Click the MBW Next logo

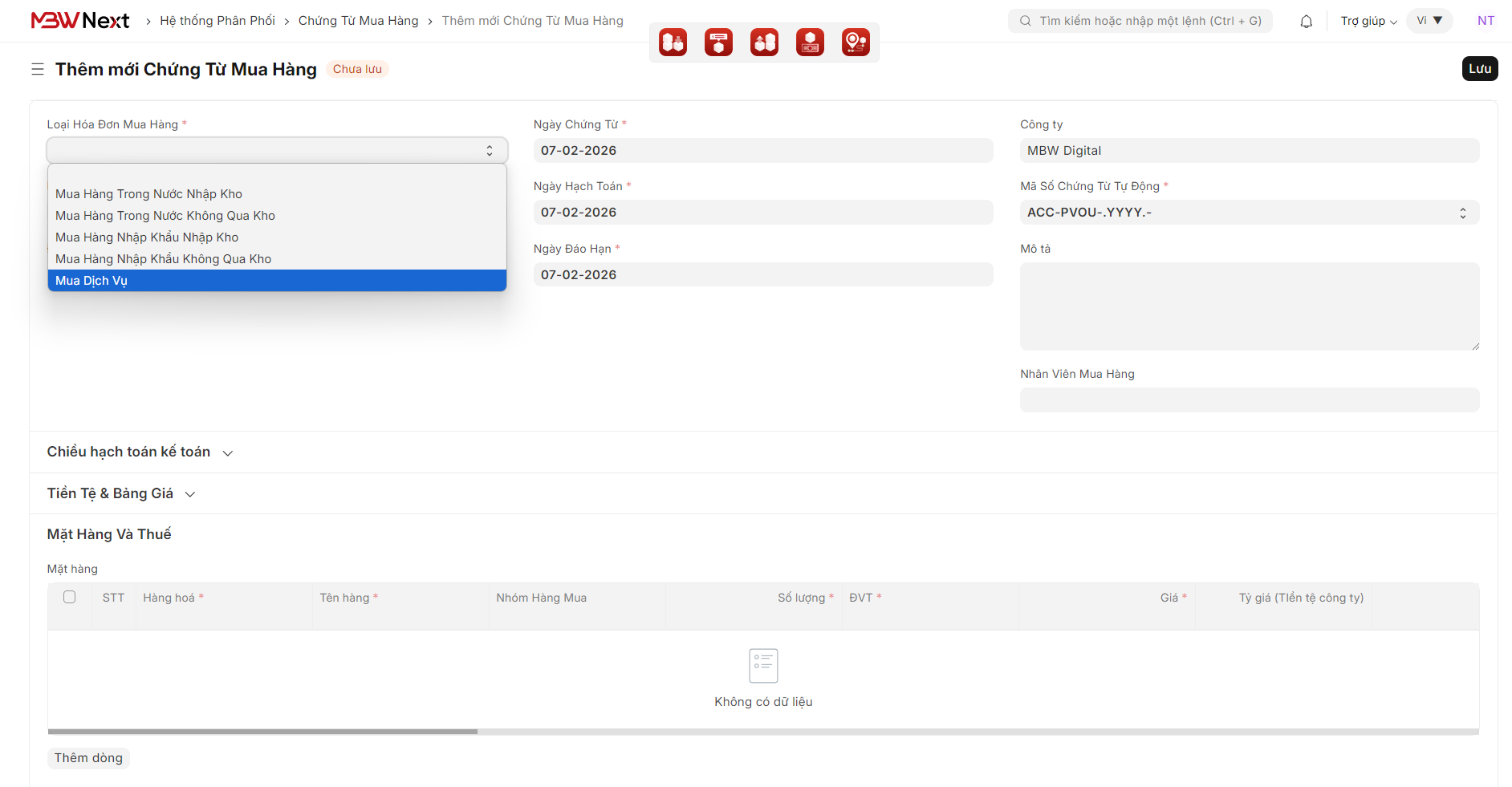coord(80,21)
